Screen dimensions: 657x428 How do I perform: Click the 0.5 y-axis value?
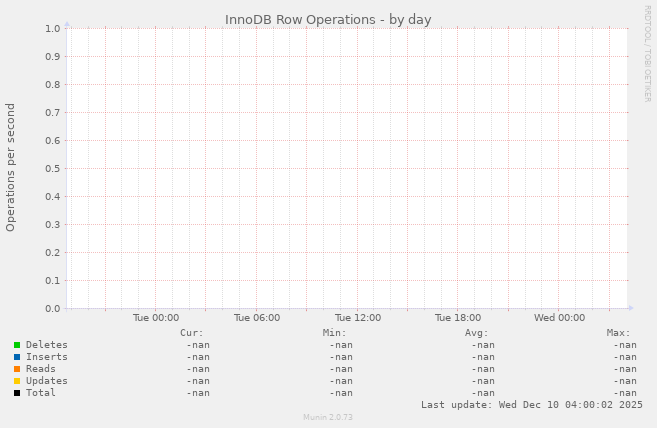pos(53,169)
